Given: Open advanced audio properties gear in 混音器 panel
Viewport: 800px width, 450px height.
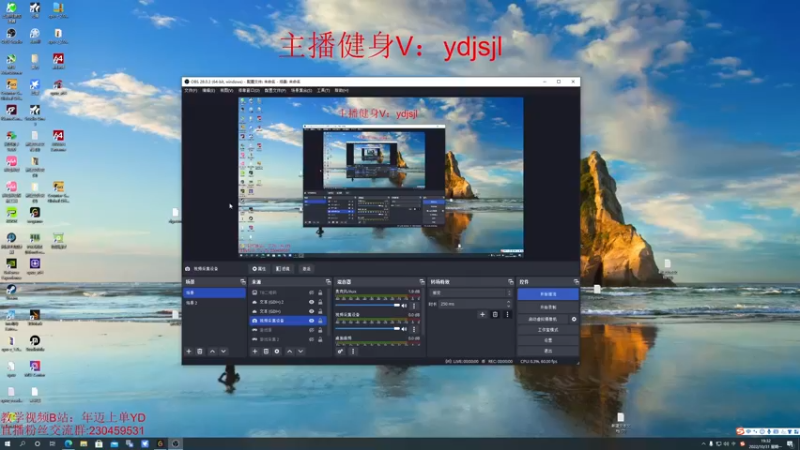Looking at the screenshot, I should coord(340,352).
